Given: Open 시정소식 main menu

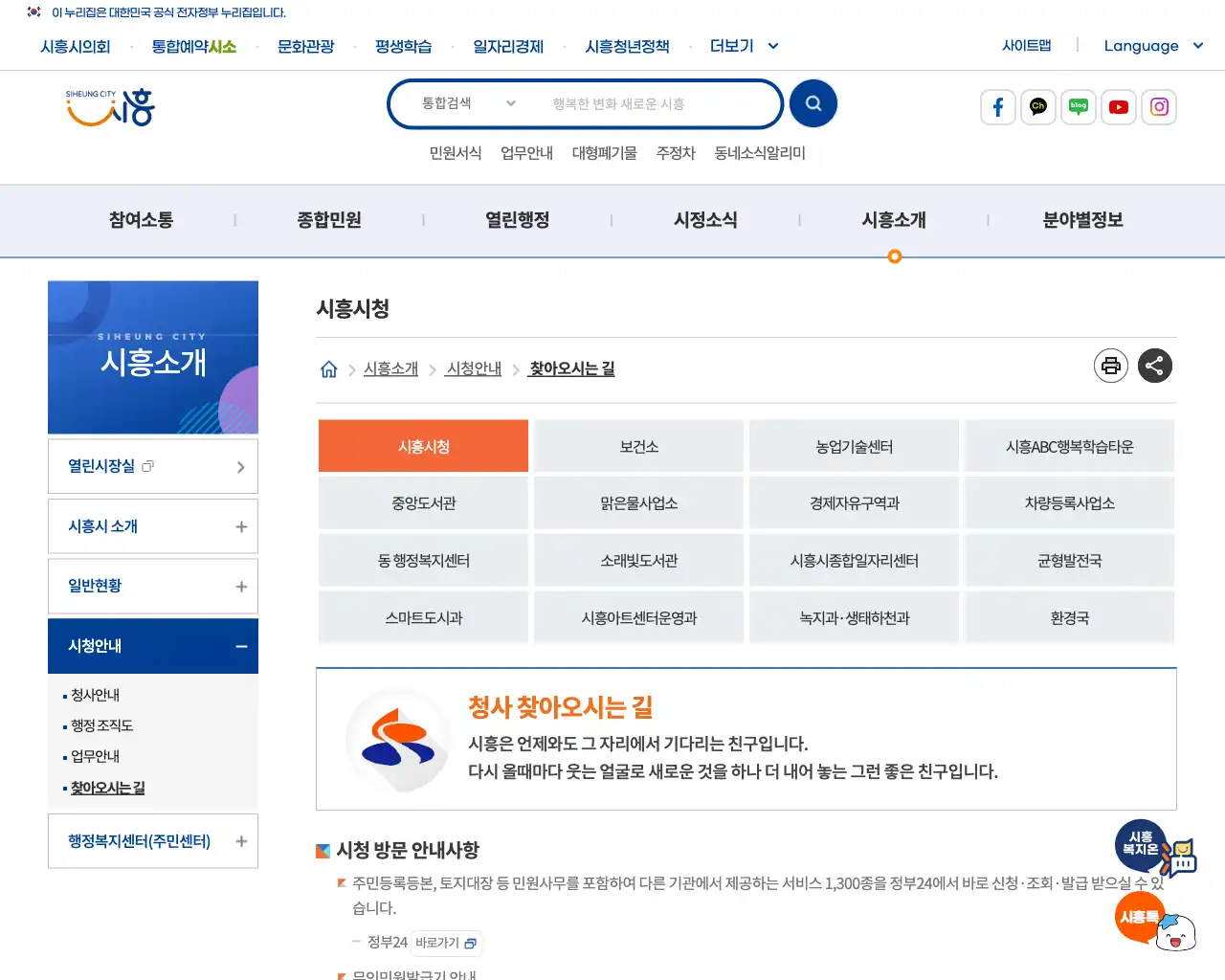Looking at the screenshot, I should pos(705,220).
